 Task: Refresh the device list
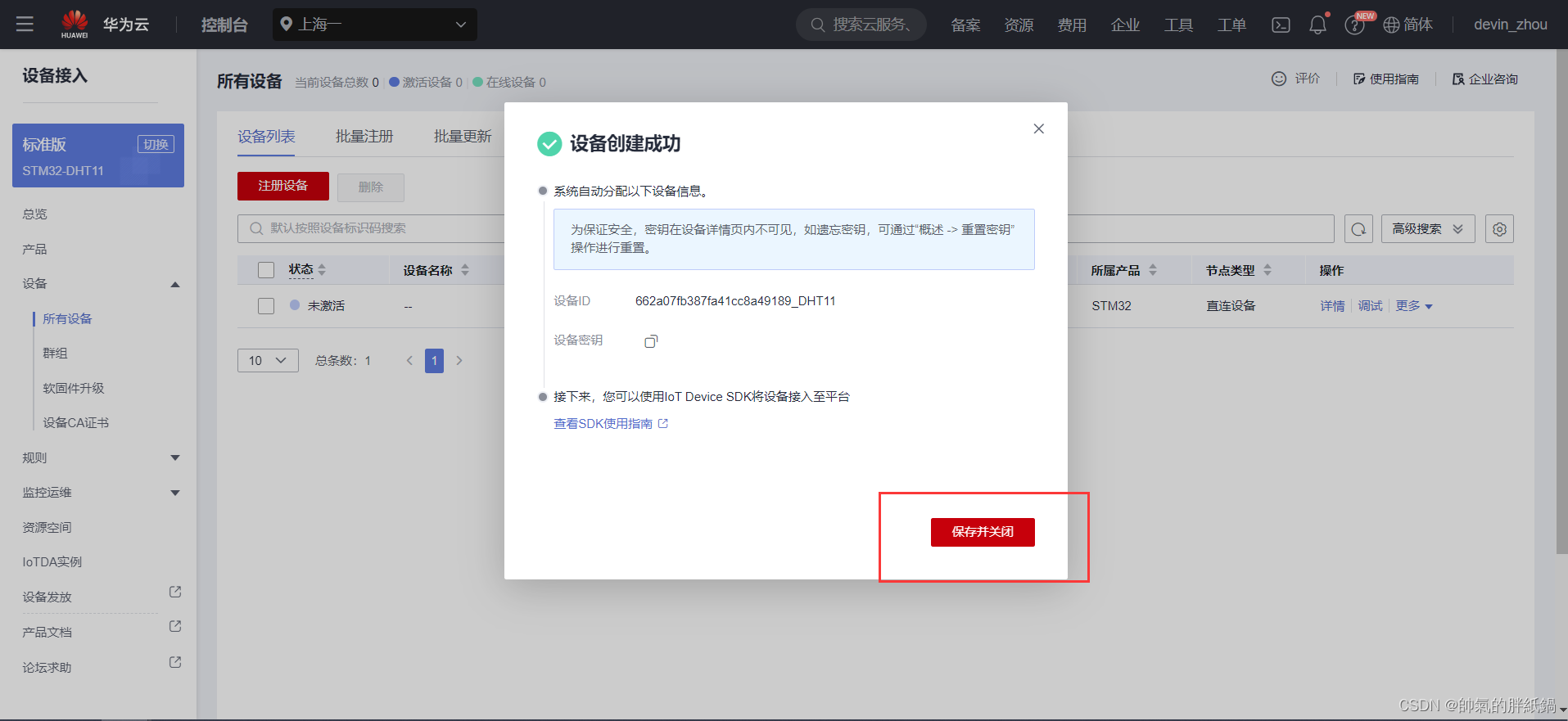(1358, 229)
